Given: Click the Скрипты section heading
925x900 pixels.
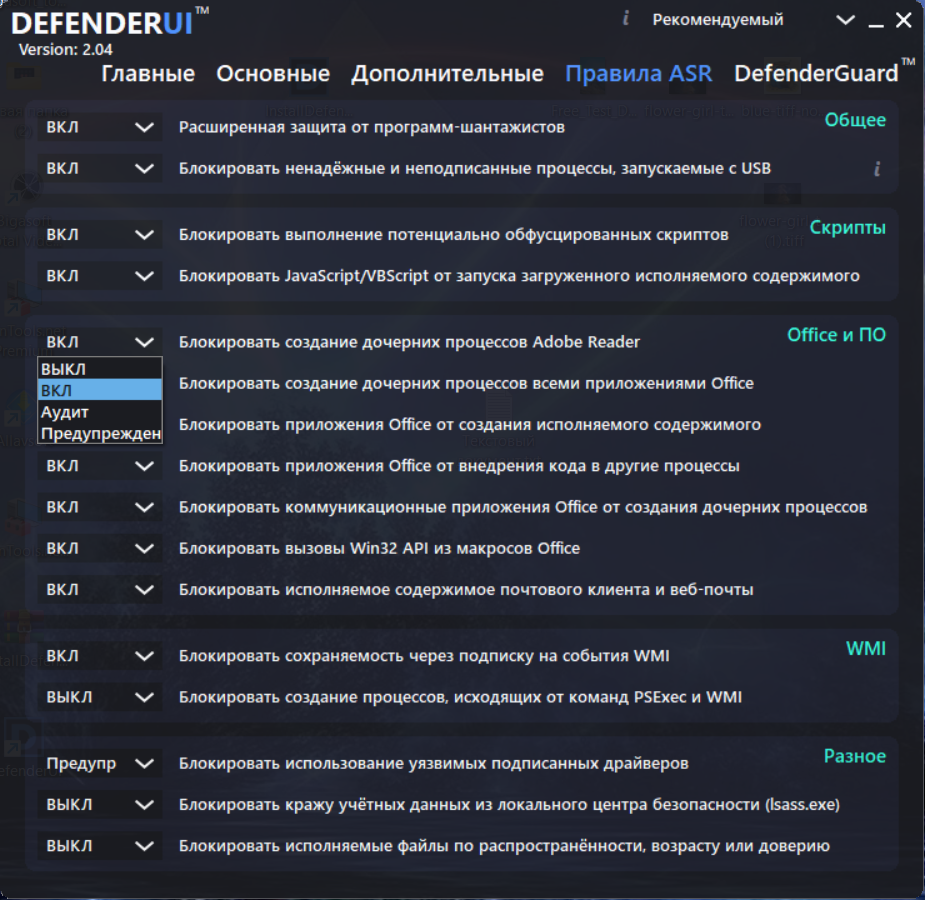Looking at the screenshot, I should (847, 228).
